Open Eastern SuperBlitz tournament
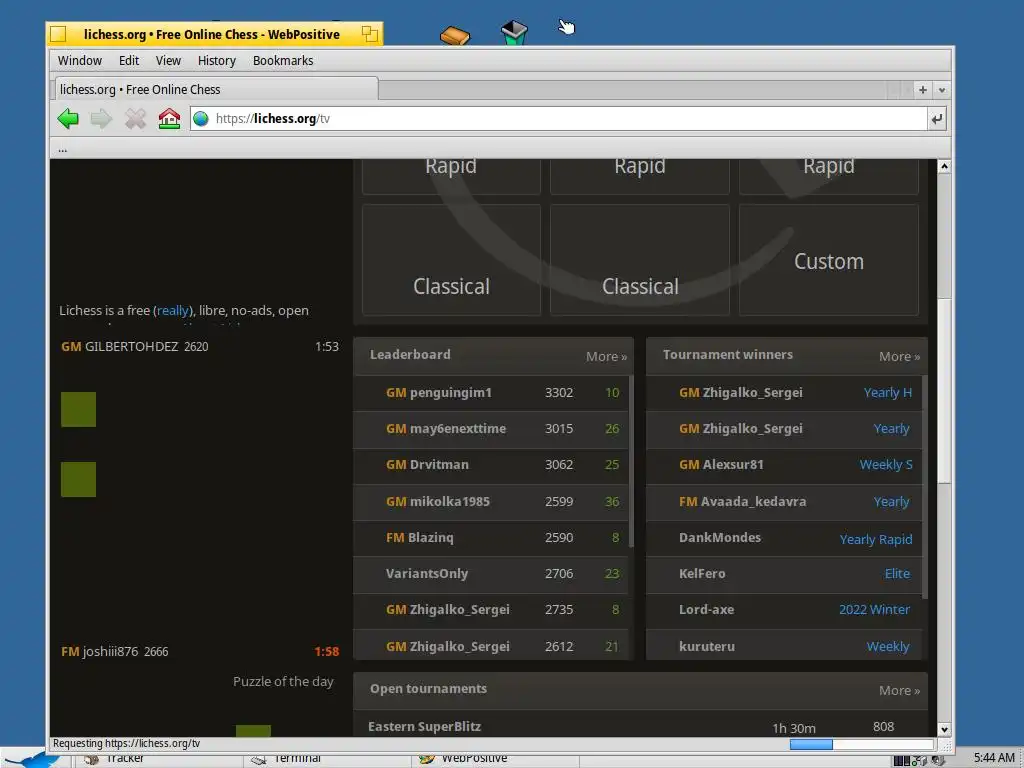The width and height of the screenshot is (1024, 768). [x=424, y=726]
